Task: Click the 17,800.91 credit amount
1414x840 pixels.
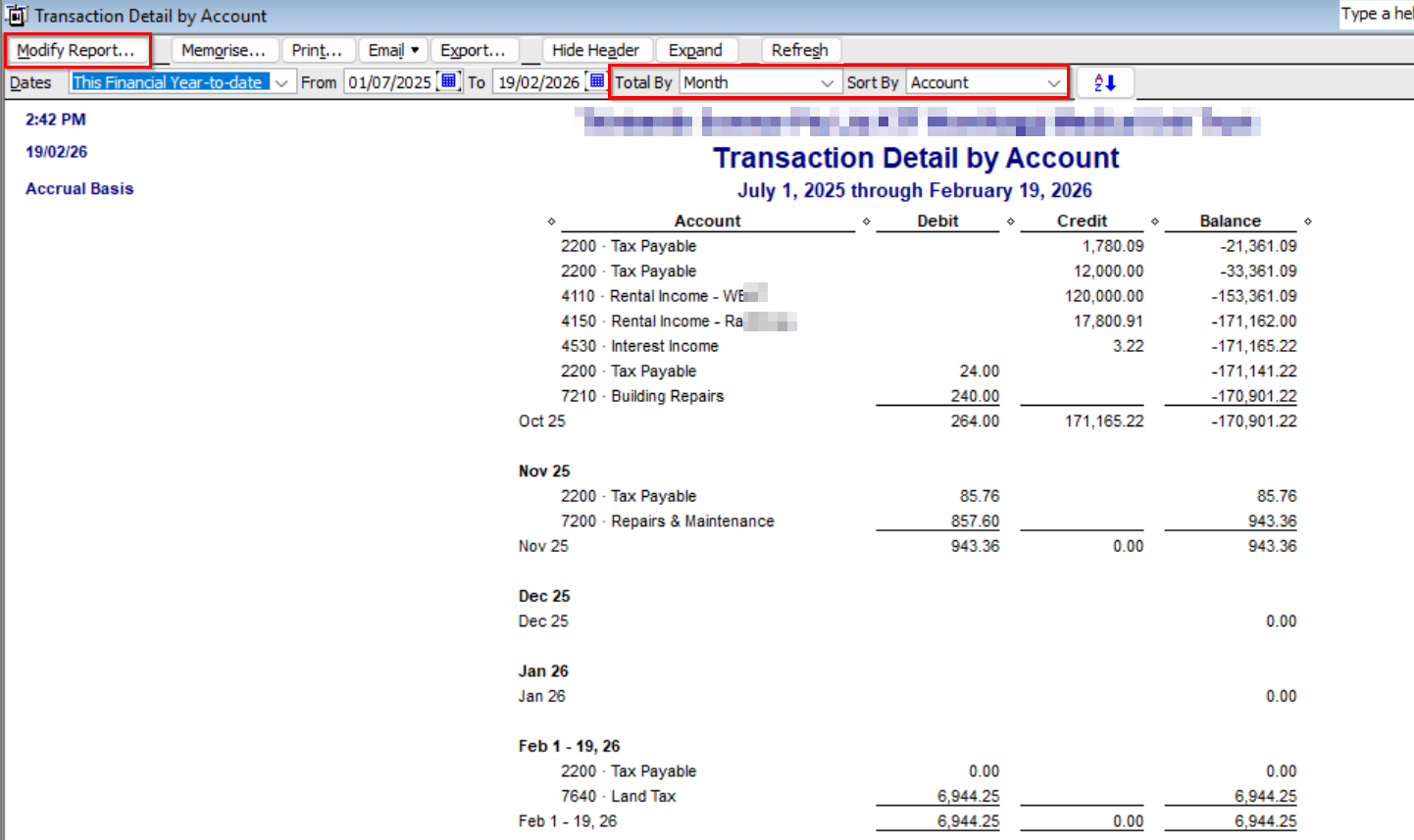Action: (1108, 321)
